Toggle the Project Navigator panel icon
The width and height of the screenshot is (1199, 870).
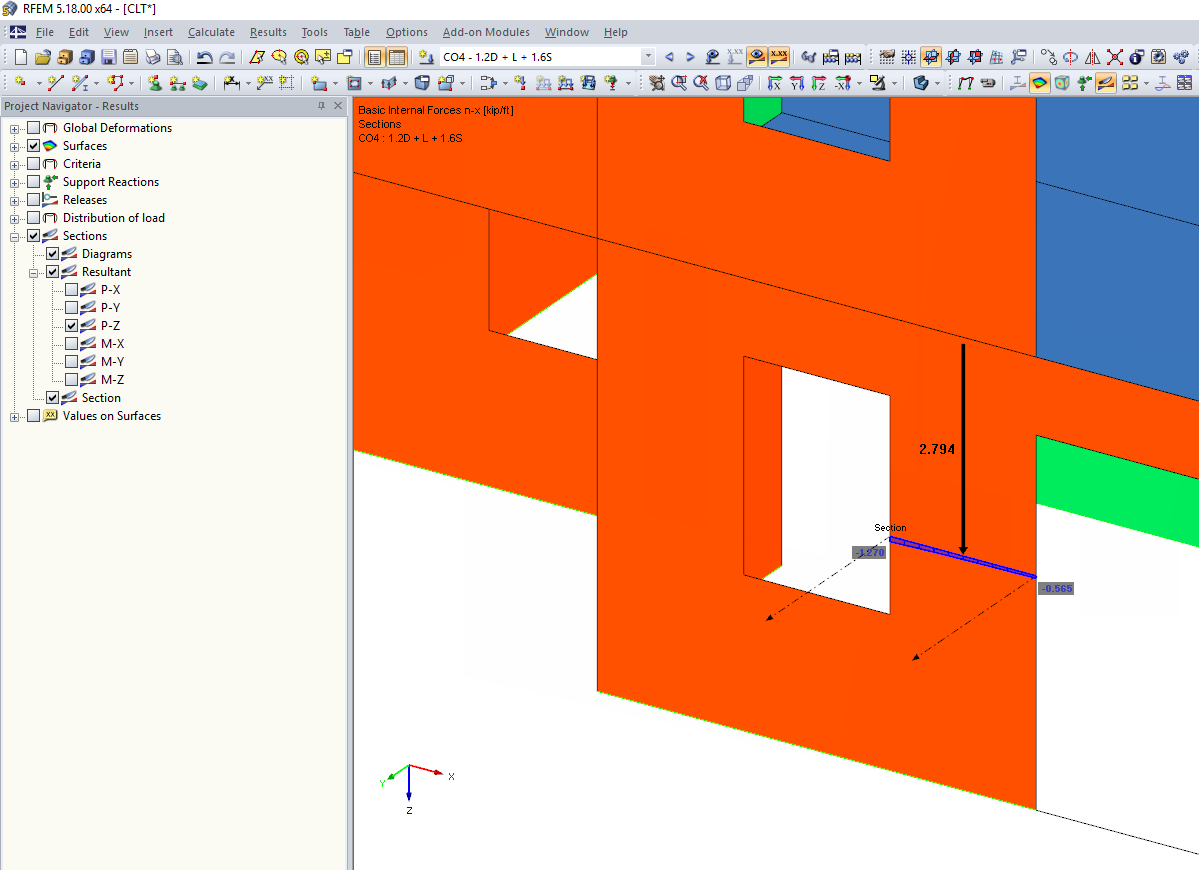click(374, 57)
